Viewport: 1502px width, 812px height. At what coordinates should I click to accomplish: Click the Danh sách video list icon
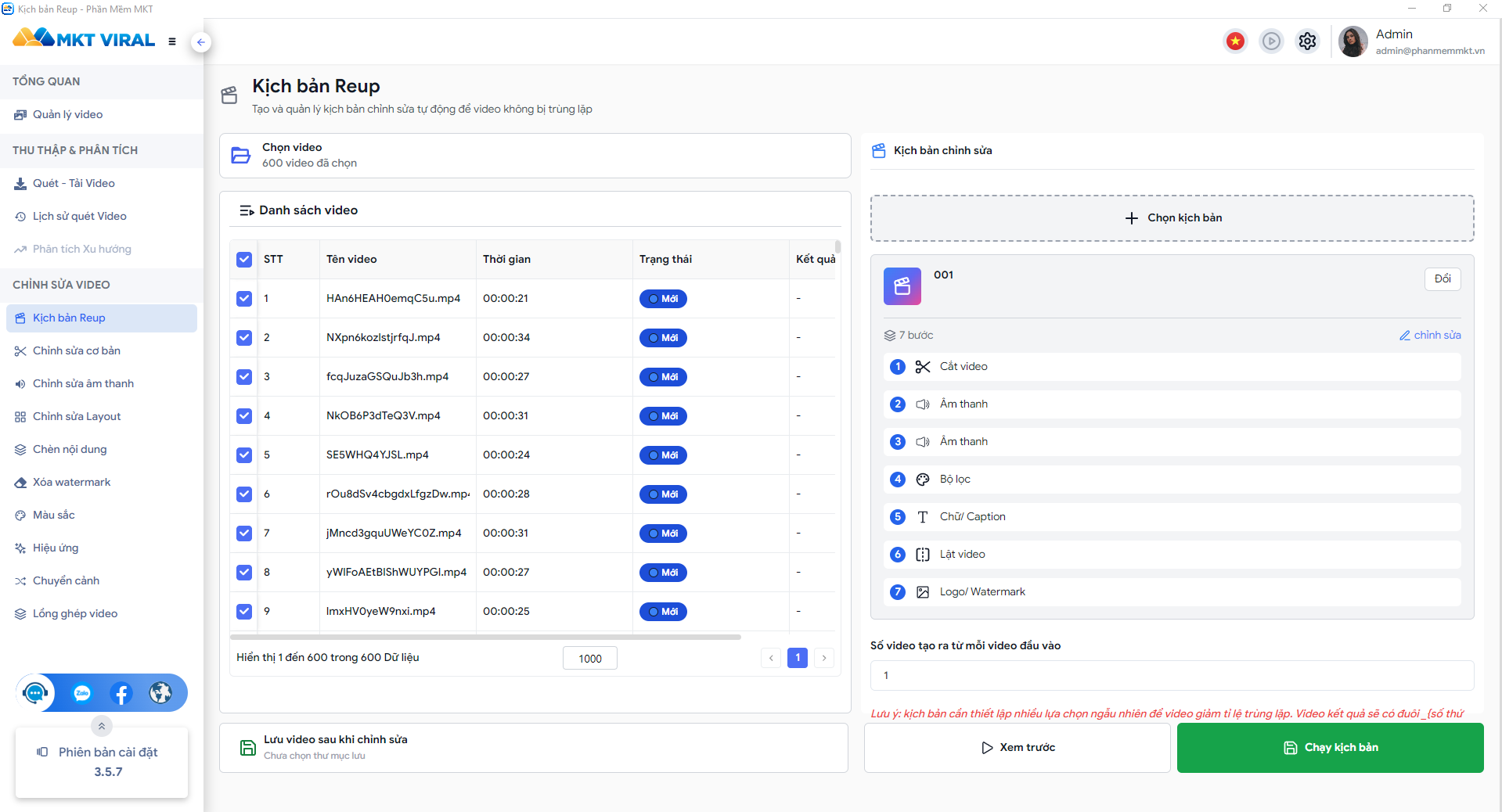click(x=247, y=210)
